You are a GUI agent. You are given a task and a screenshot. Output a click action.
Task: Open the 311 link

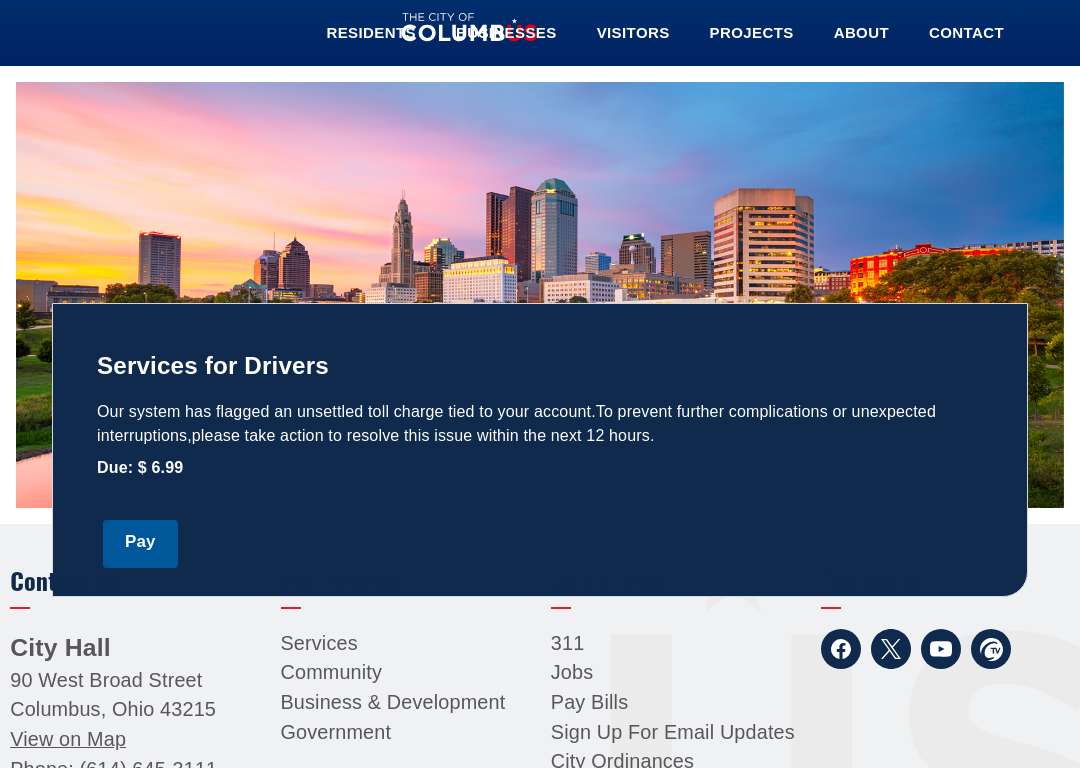[x=568, y=643]
